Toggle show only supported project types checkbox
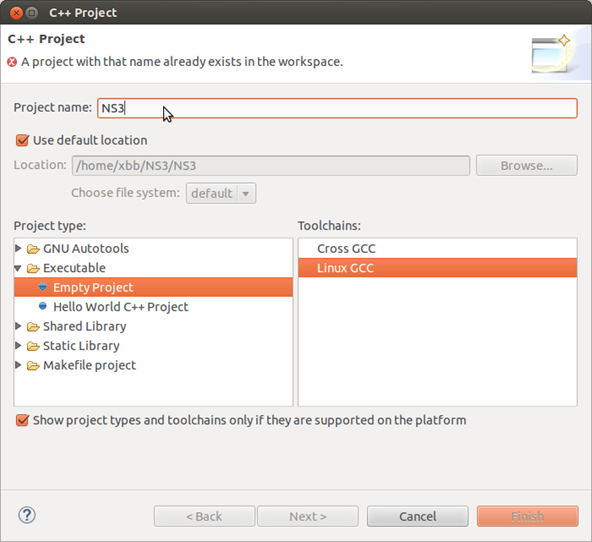 (x=22, y=420)
